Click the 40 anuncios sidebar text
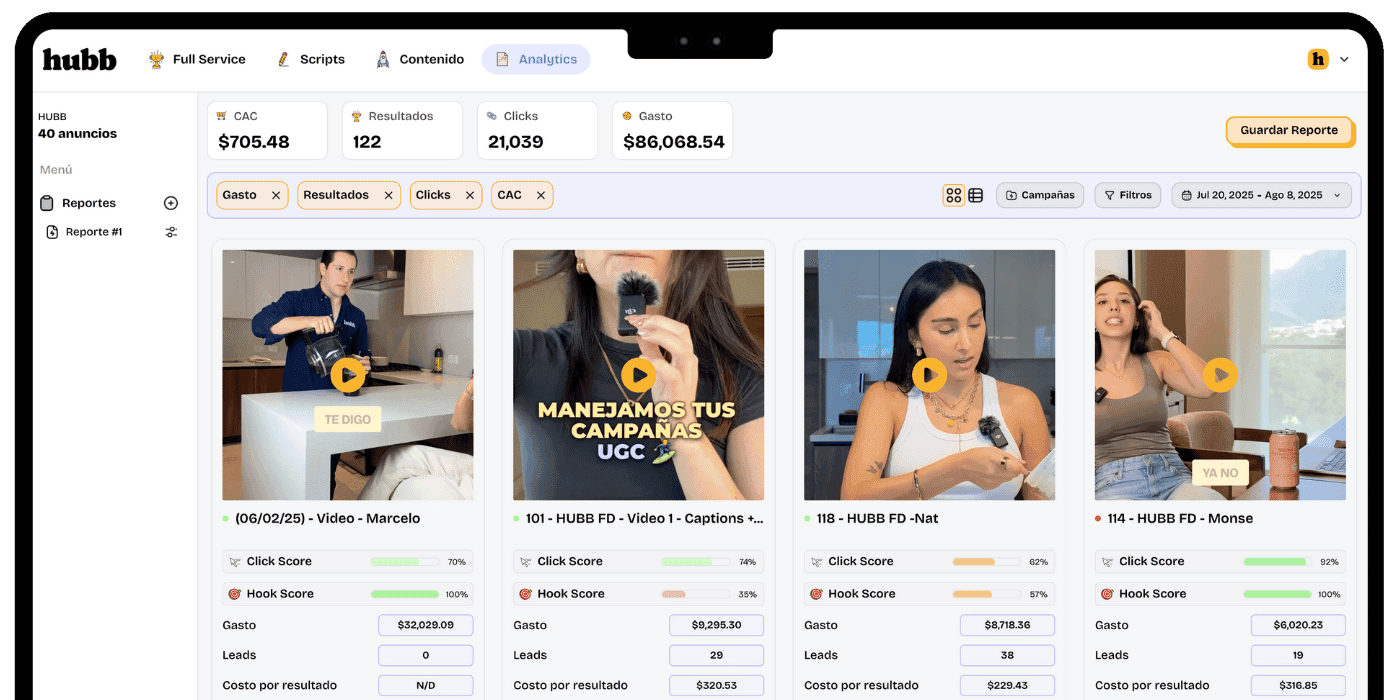Screen dimensions: 1400x700 77,134
